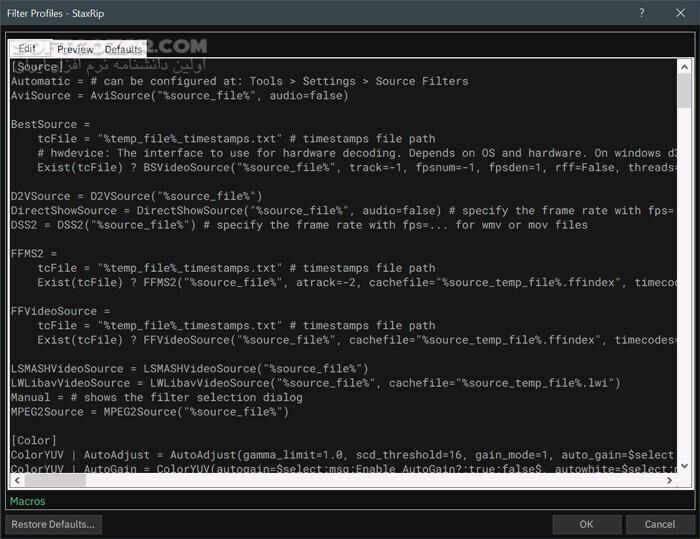Screen dimensions: 700x539
Task: Click the 'FFVideoSource =' line in editor
Action: click(61, 311)
